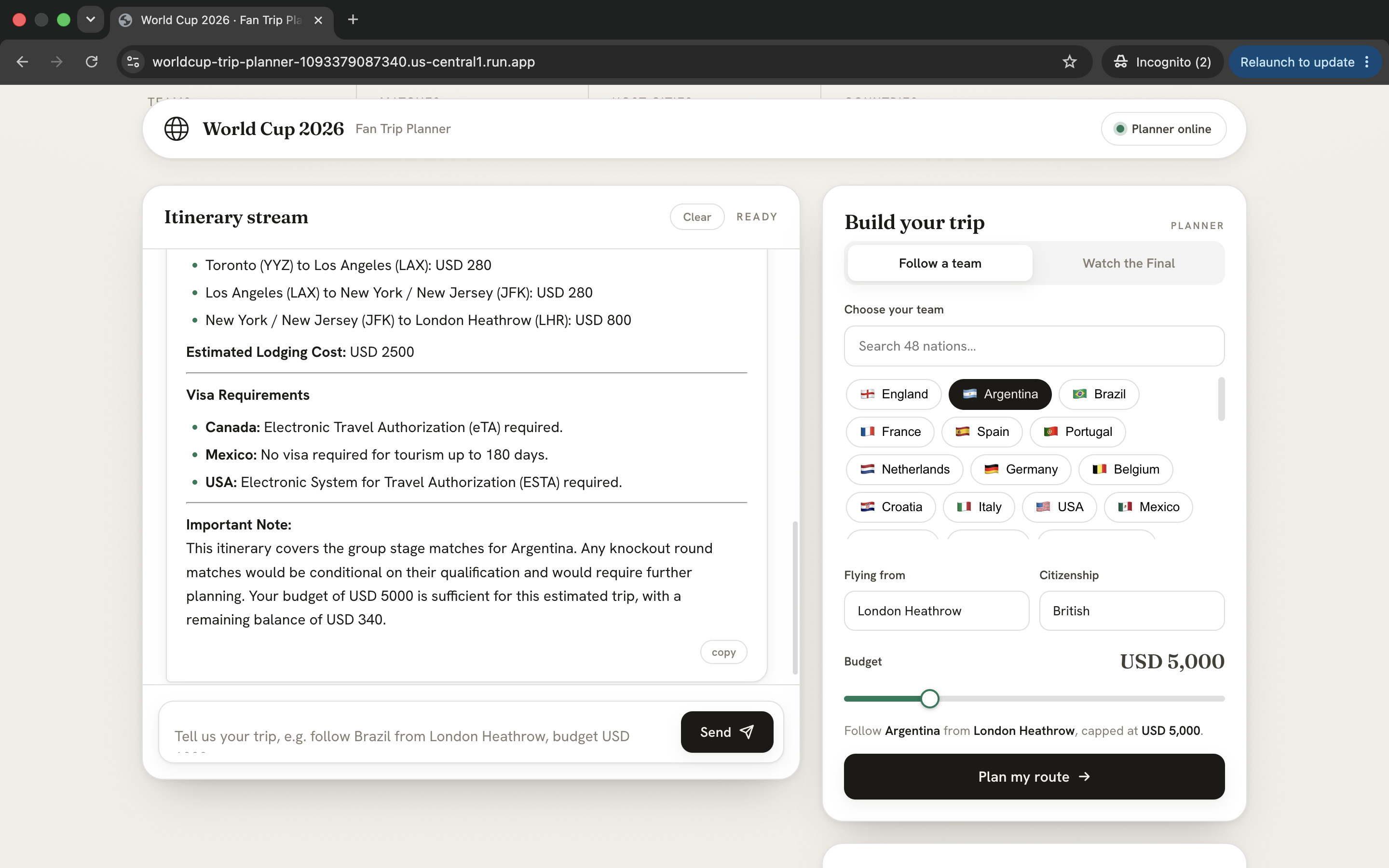
Task: Select the Spain team chip
Action: tap(982, 432)
